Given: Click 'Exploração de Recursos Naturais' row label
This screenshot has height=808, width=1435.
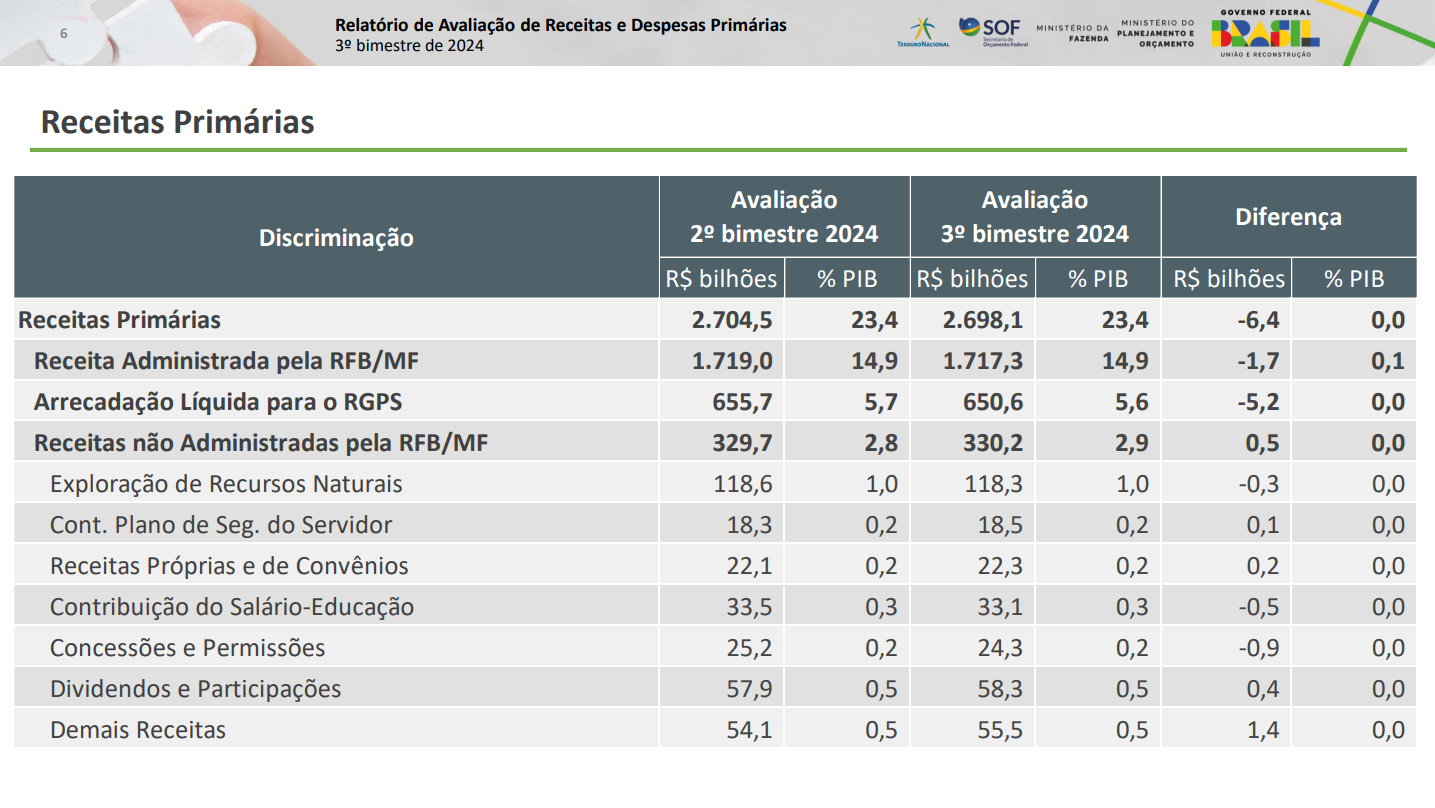Looking at the screenshot, I should click(x=226, y=484).
